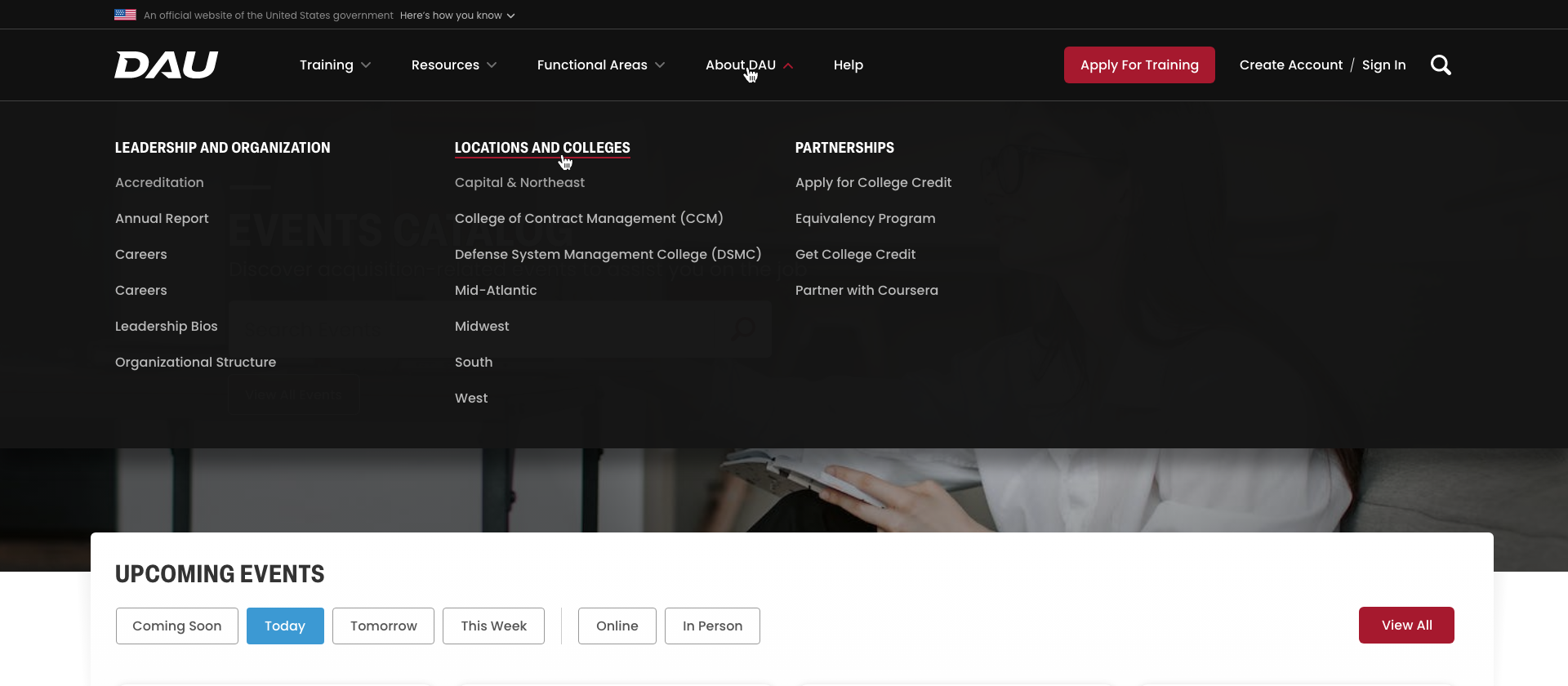Click the DAU logo
Image resolution: width=1568 pixels, height=686 pixels.
tap(166, 65)
